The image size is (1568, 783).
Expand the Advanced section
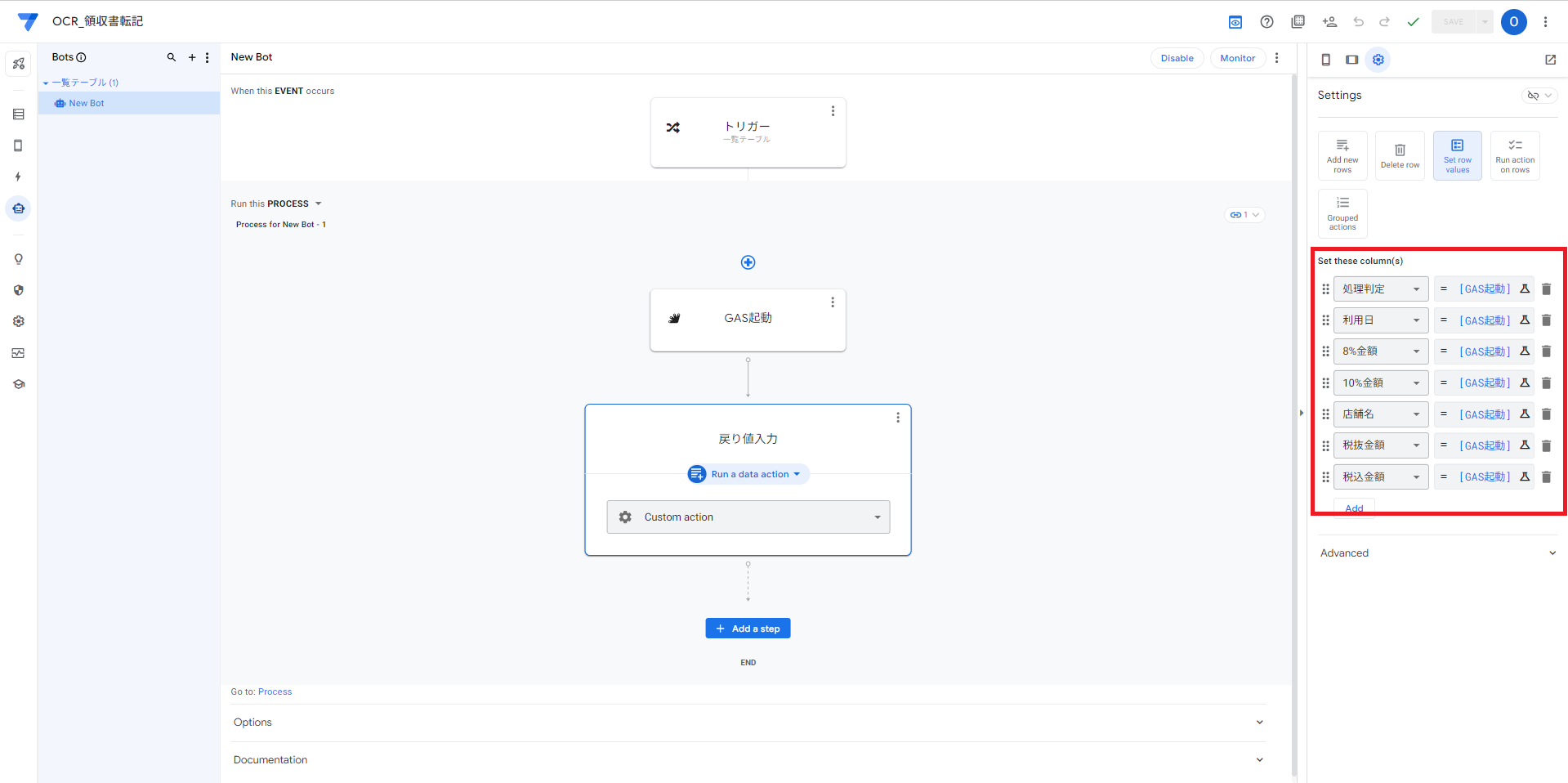[1437, 553]
